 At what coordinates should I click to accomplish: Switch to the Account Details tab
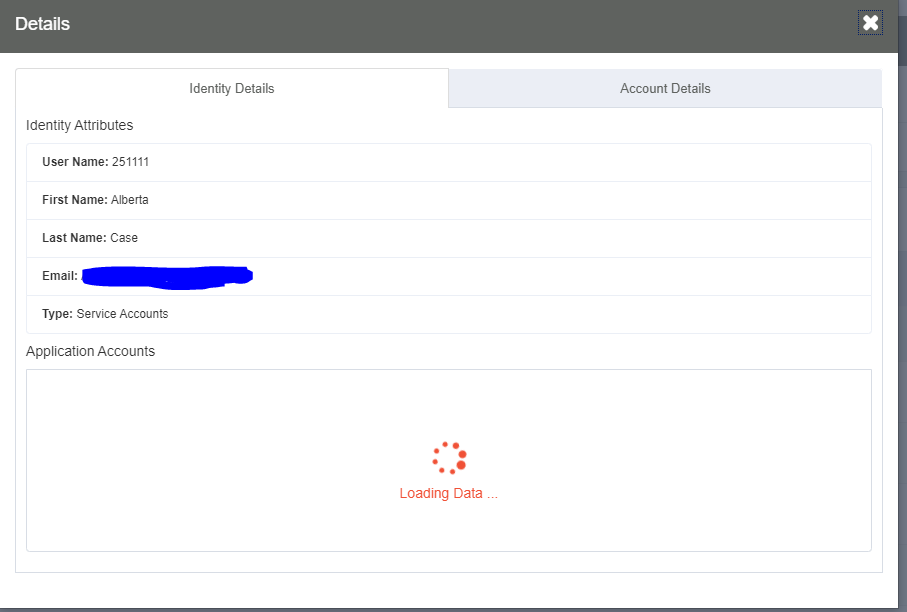pos(665,88)
